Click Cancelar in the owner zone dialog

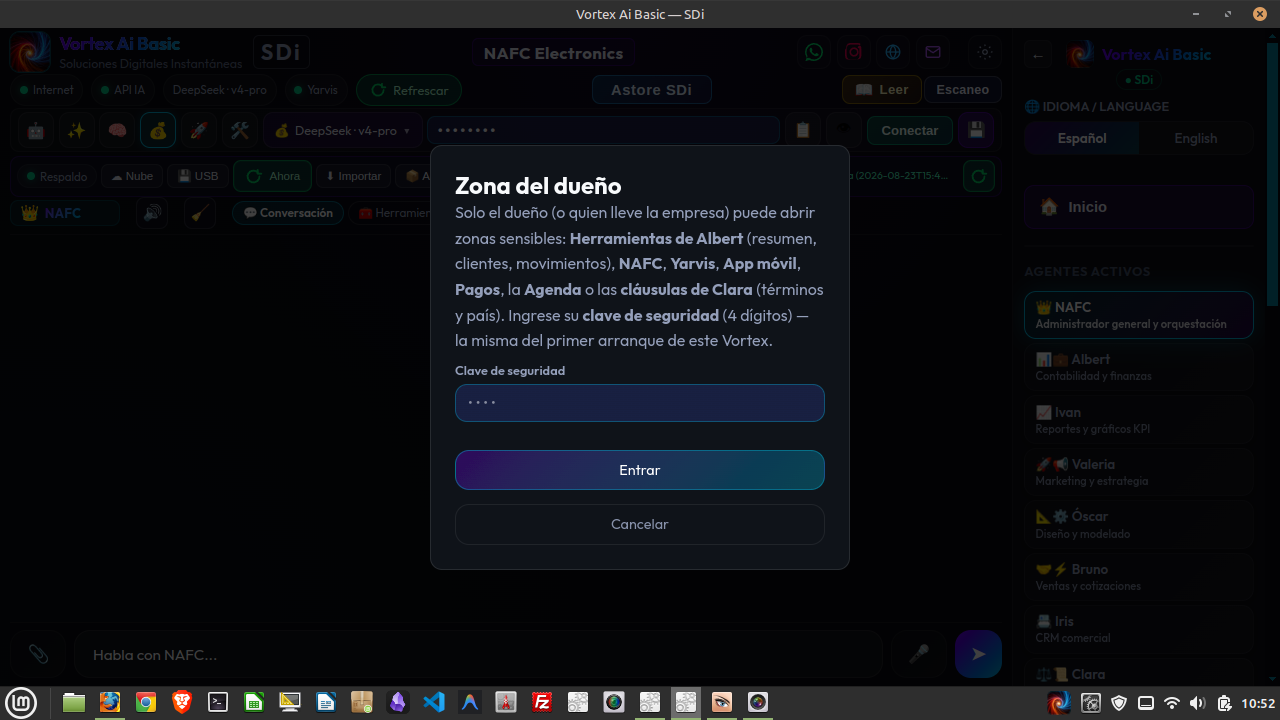[640, 524]
